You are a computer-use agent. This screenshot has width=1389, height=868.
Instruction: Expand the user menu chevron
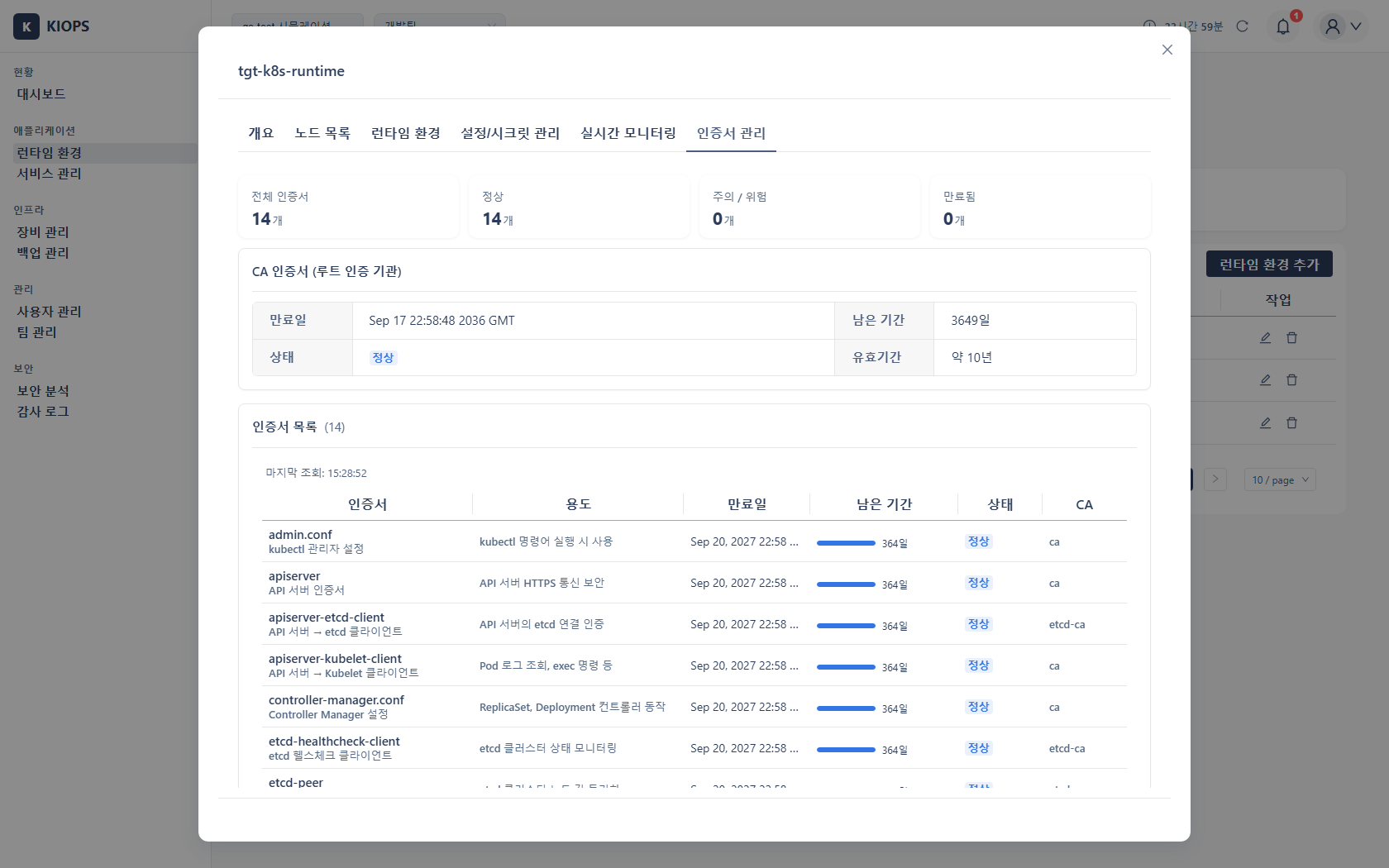coord(1356,26)
